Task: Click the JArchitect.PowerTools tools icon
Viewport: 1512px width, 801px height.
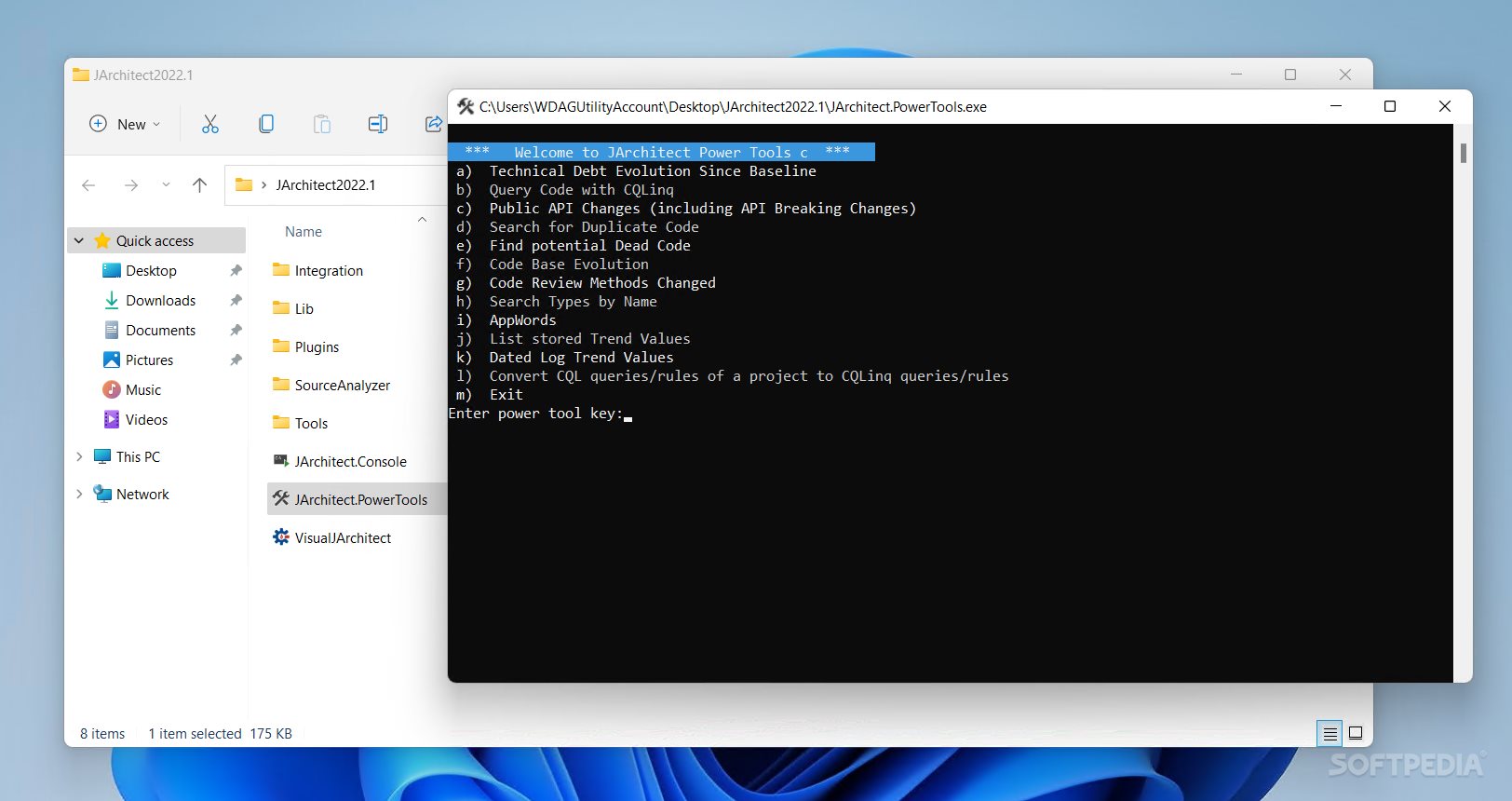Action: tap(280, 499)
